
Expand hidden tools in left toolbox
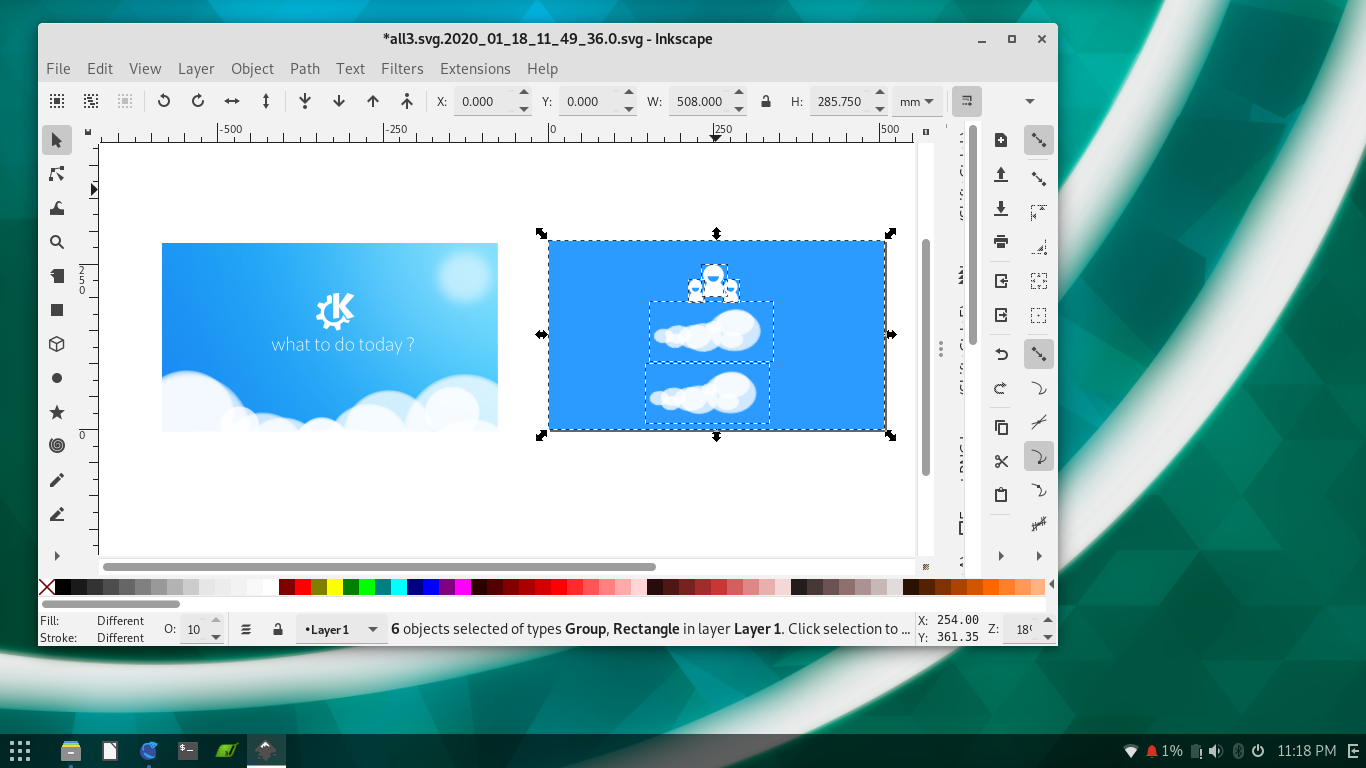tap(57, 556)
